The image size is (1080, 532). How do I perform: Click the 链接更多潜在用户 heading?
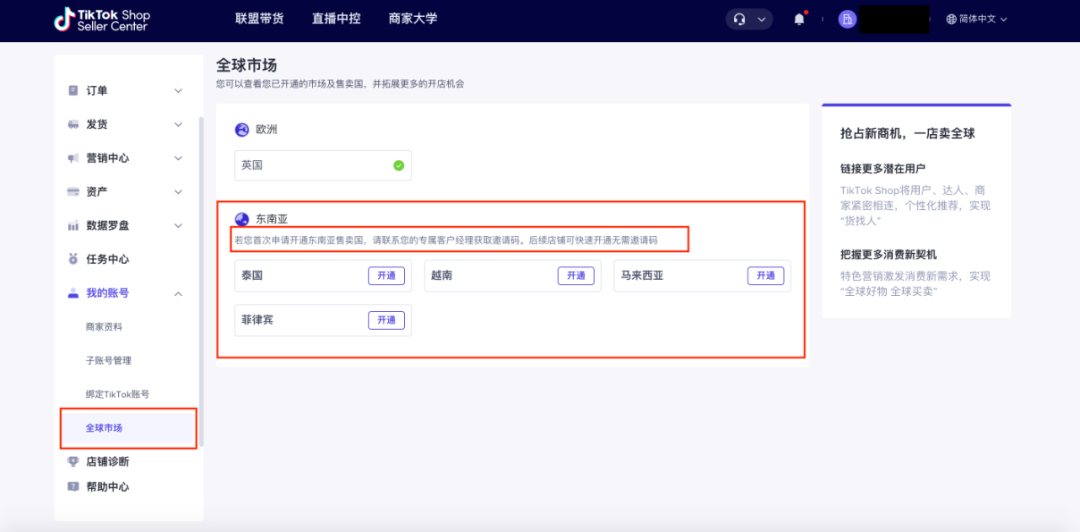pos(883,168)
